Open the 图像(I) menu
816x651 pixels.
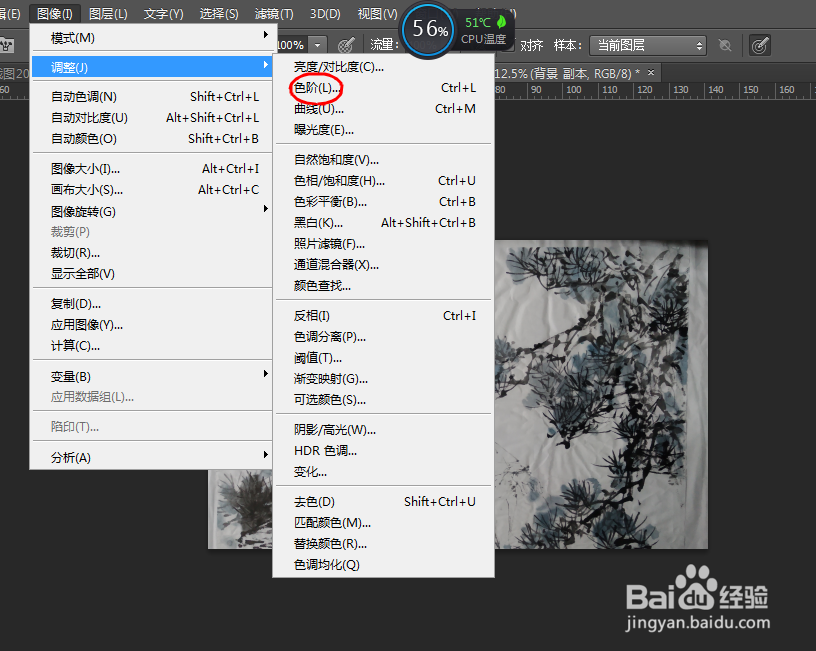[55, 14]
